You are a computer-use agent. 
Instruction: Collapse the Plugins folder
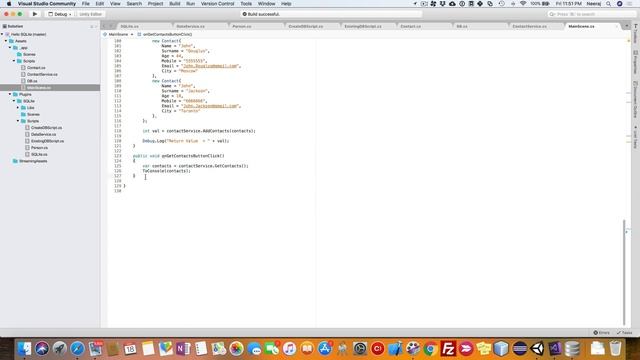pos(10,94)
